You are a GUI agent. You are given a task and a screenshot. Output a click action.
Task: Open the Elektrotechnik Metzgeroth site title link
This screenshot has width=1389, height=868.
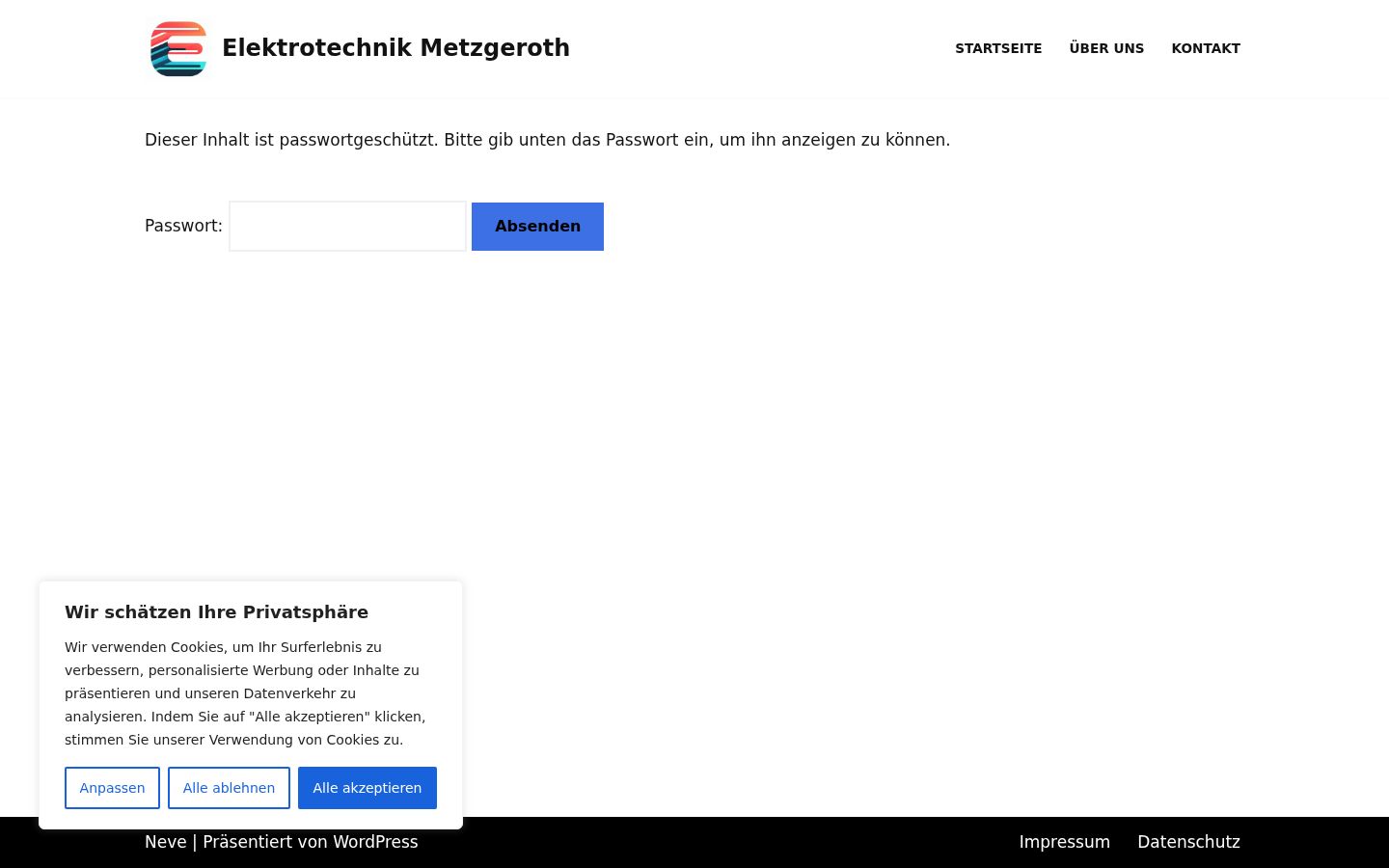click(395, 48)
